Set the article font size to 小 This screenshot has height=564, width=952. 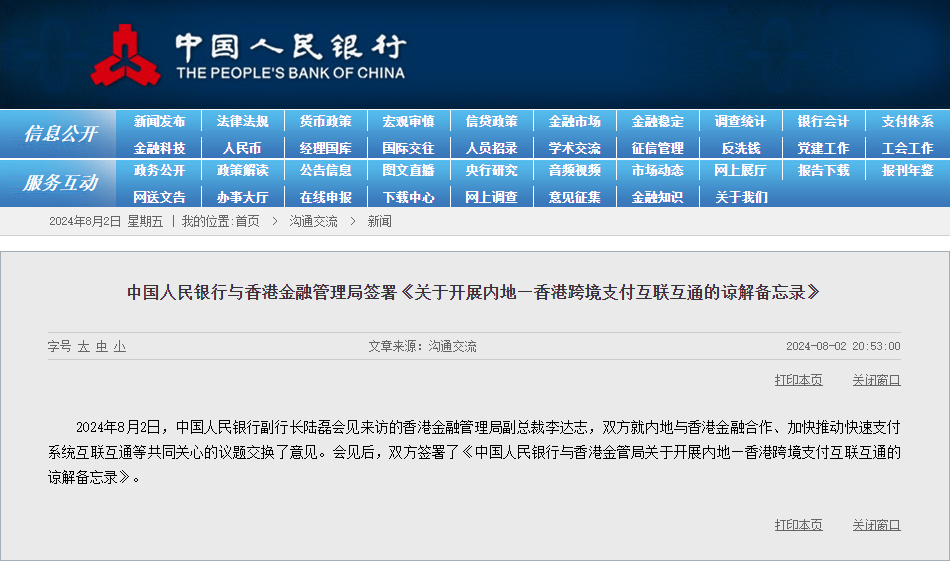click(x=119, y=347)
